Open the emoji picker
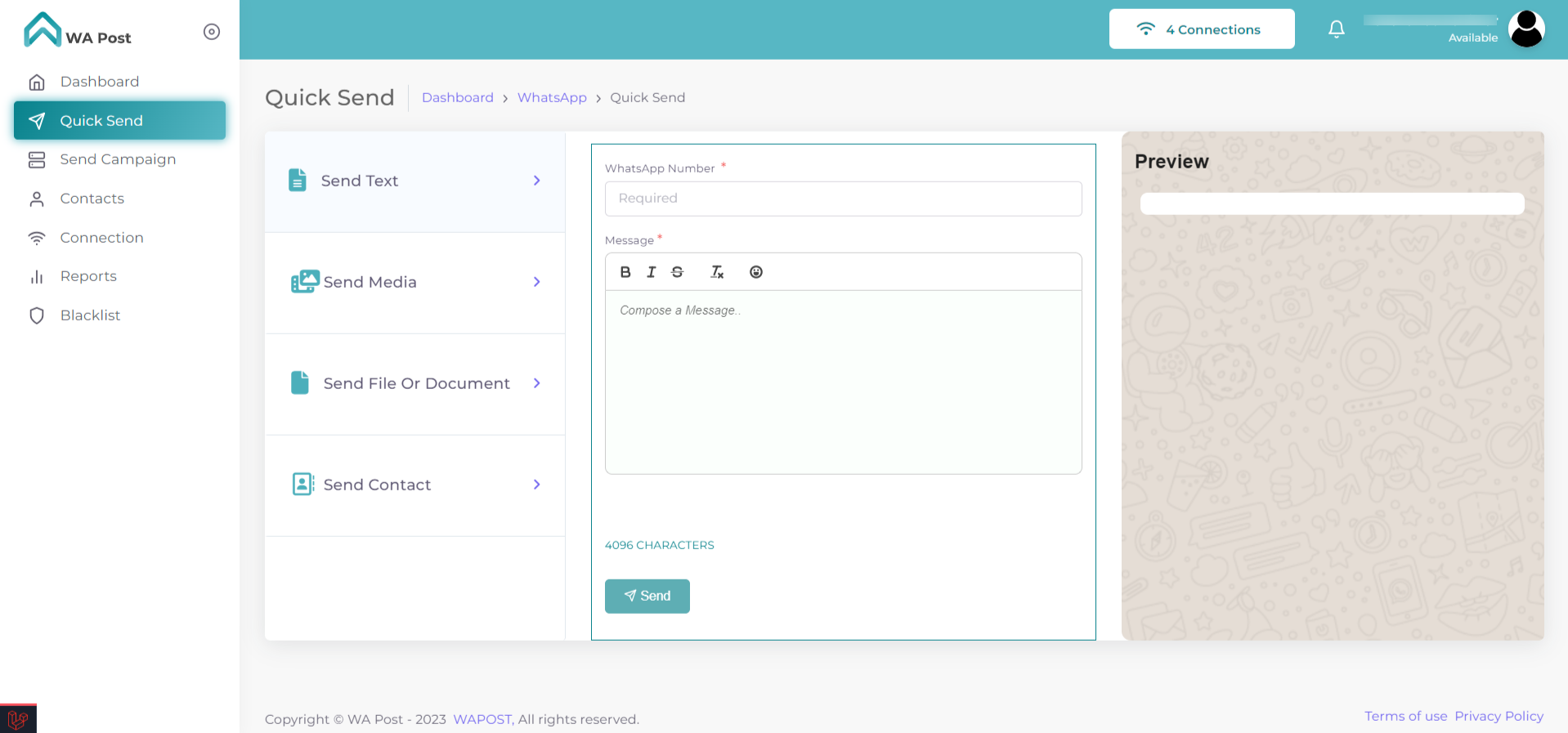The width and height of the screenshot is (1568, 733). coord(756,272)
